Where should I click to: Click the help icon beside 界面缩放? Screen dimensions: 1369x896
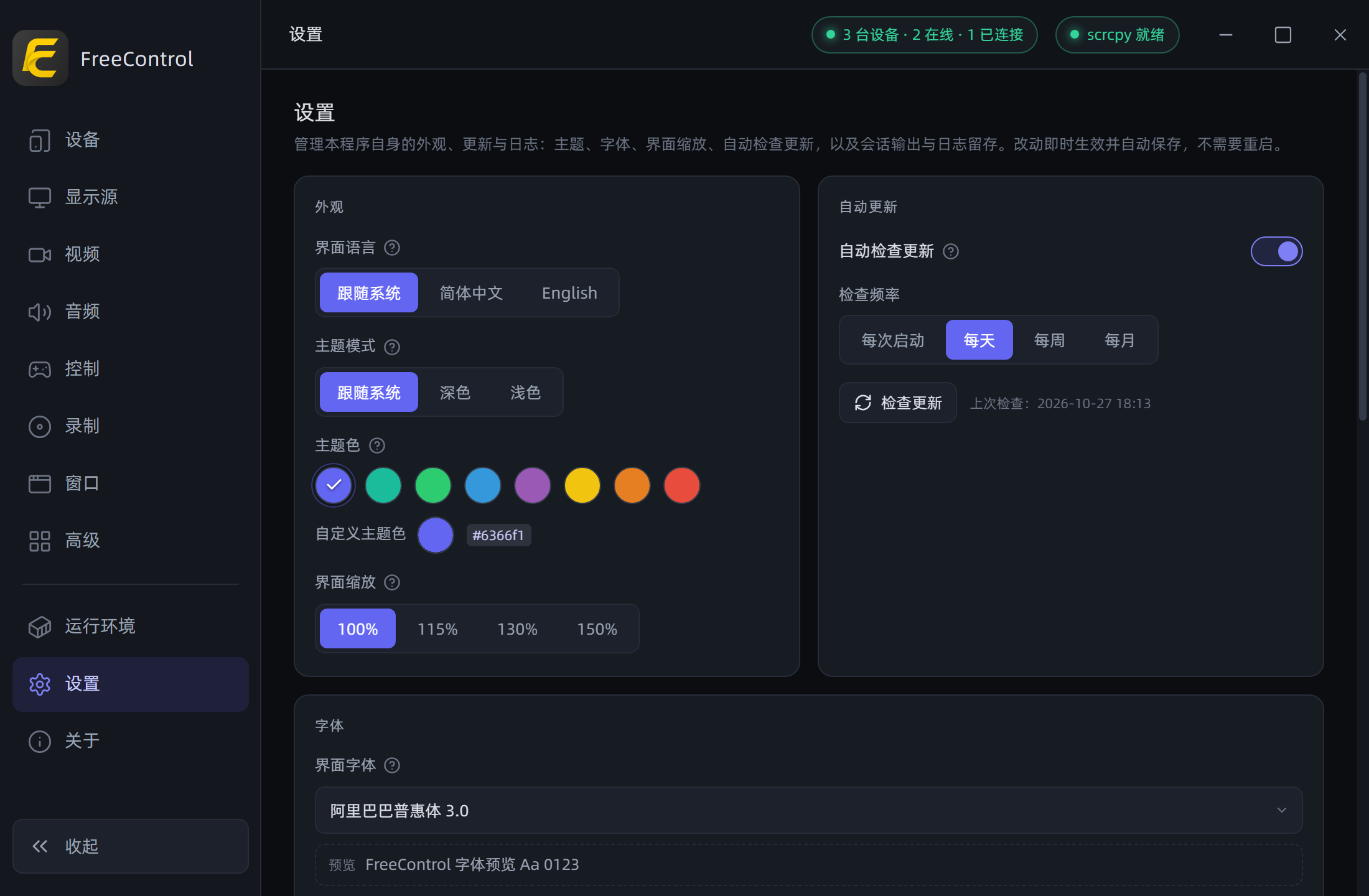pyautogui.click(x=392, y=582)
